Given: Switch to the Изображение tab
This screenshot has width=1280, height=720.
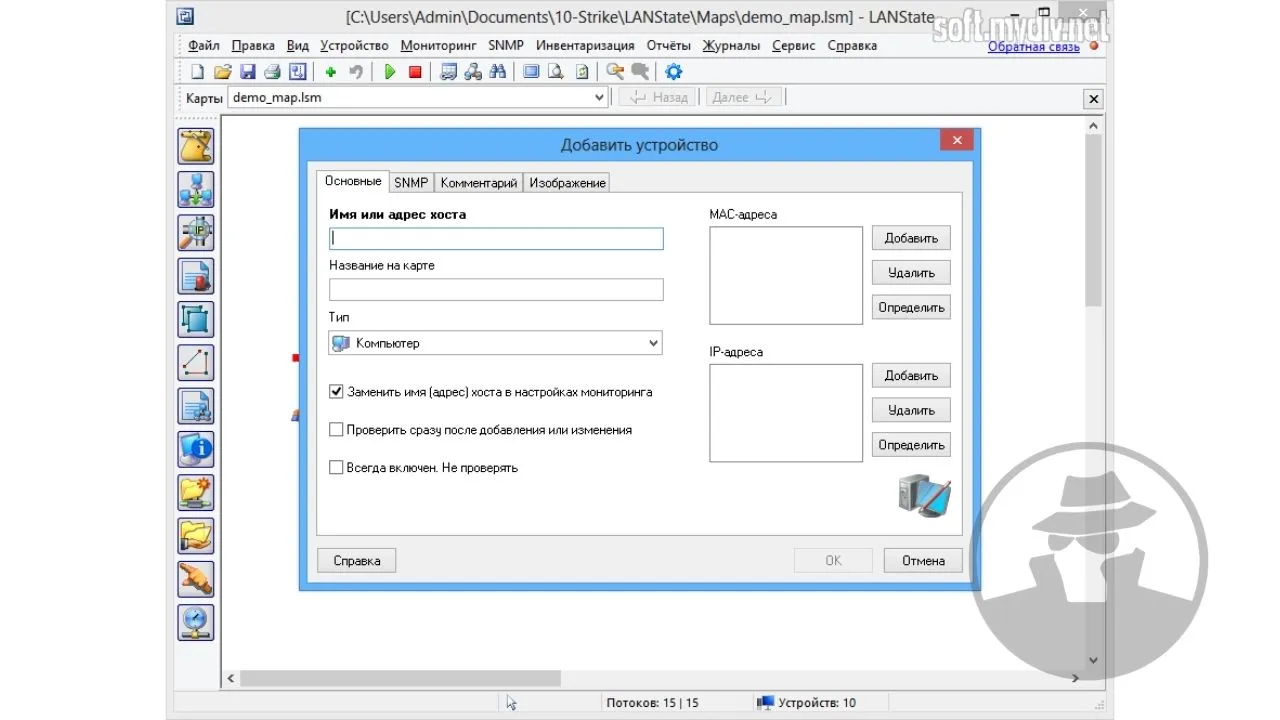Looking at the screenshot, I should 567,183.
